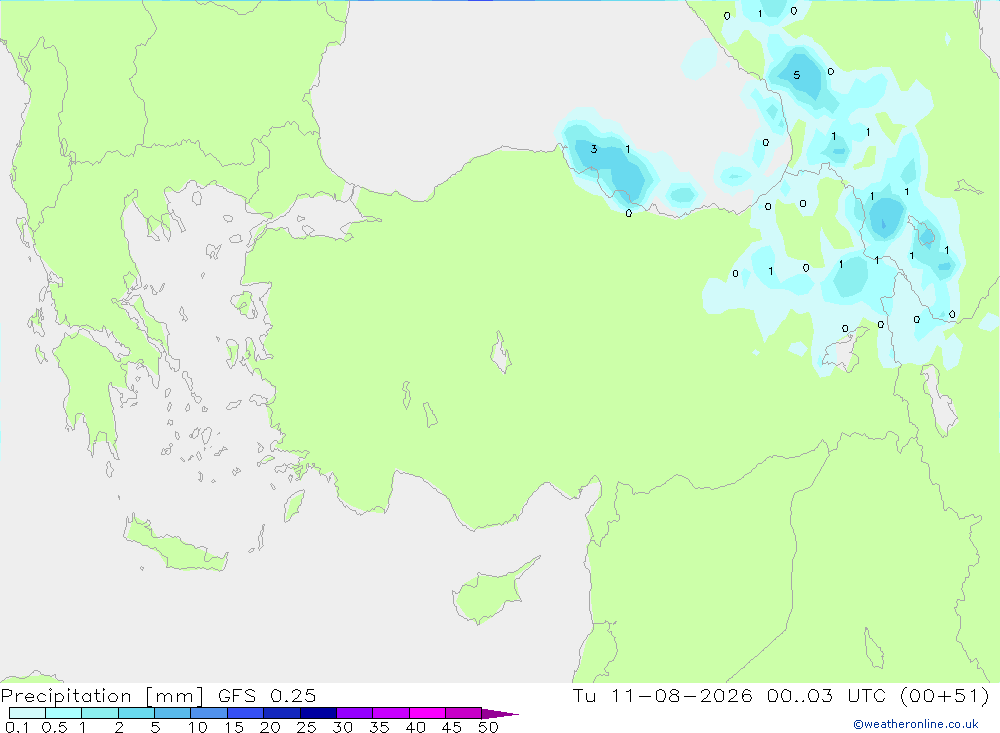Screen dimensions: 1000x733
Task: Pick legend swatch between 5 and 10
Action: (x=173, y=713)
